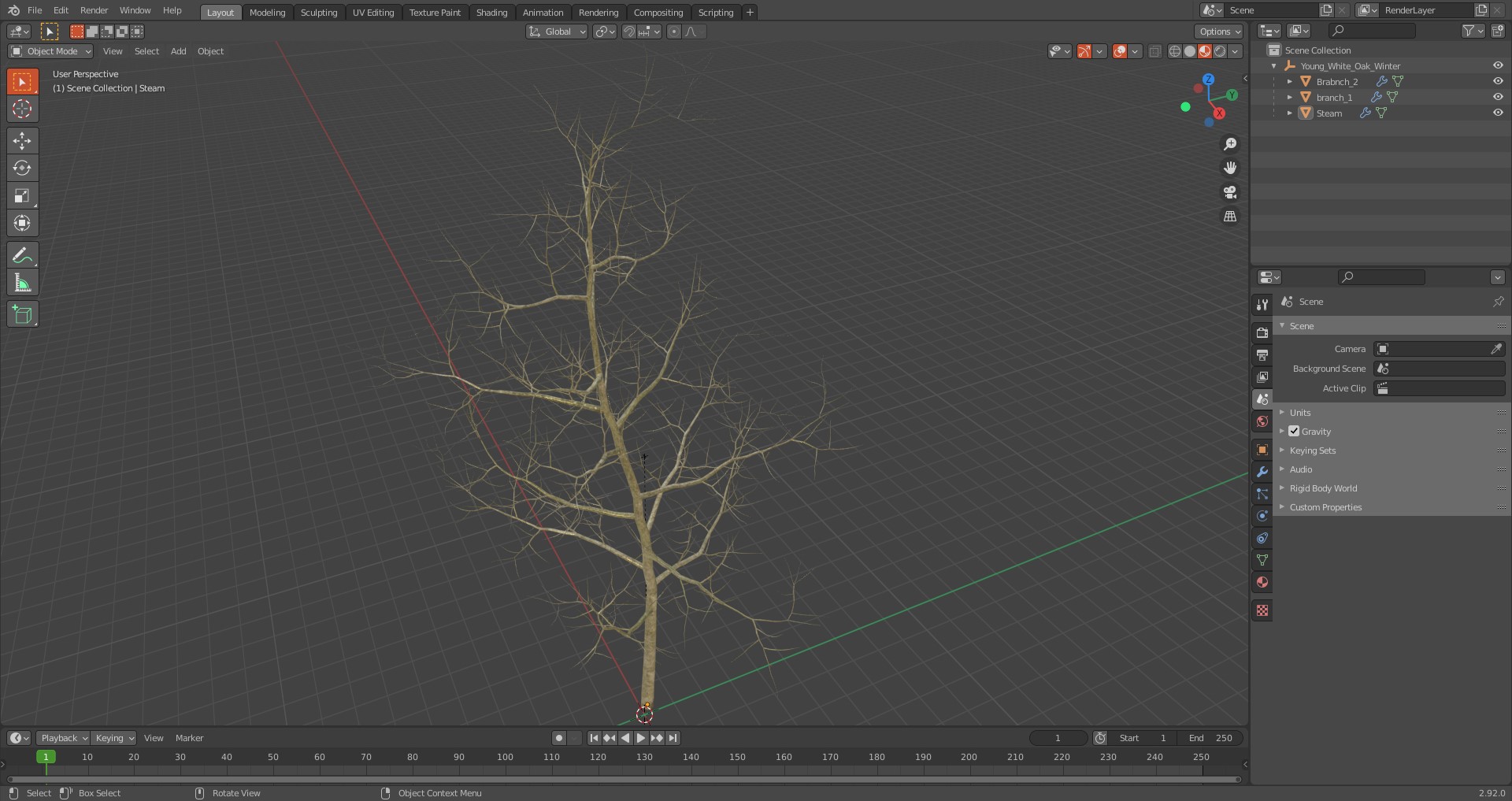Viewport: 1512px width, 801px height.
Task: Play the animation forward
Action: tap(641, 738)
